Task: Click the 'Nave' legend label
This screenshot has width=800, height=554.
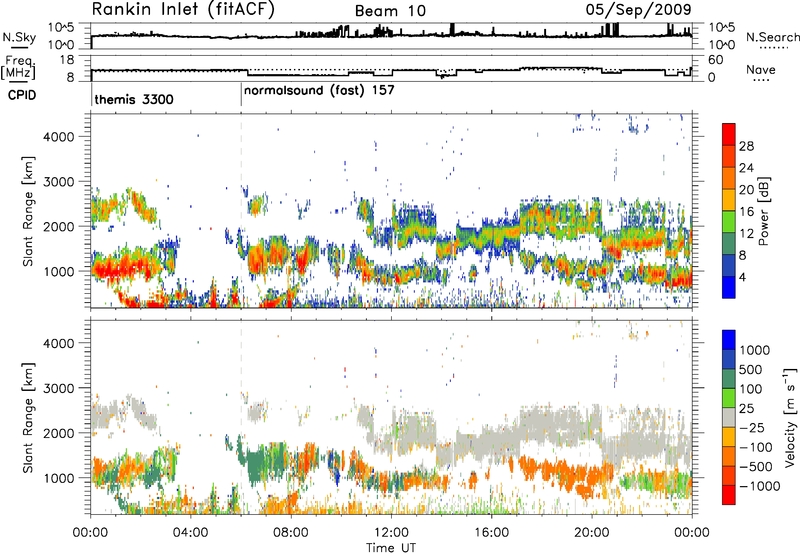Action: click(761, 69)
